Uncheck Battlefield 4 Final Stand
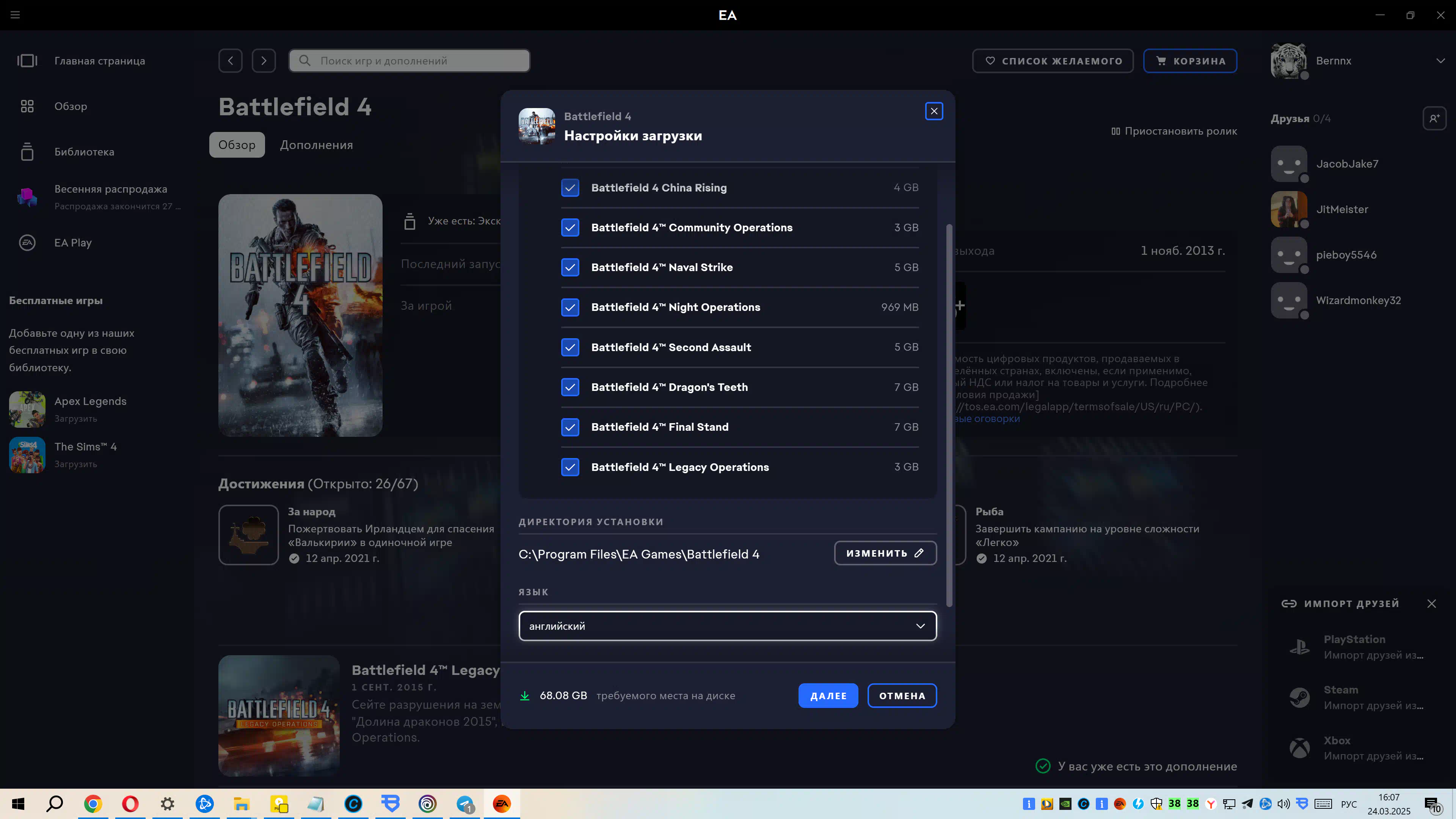Image resolution: width=1456 pixels, height=819 pixels. pyautogui.click(x=570, y=427)
